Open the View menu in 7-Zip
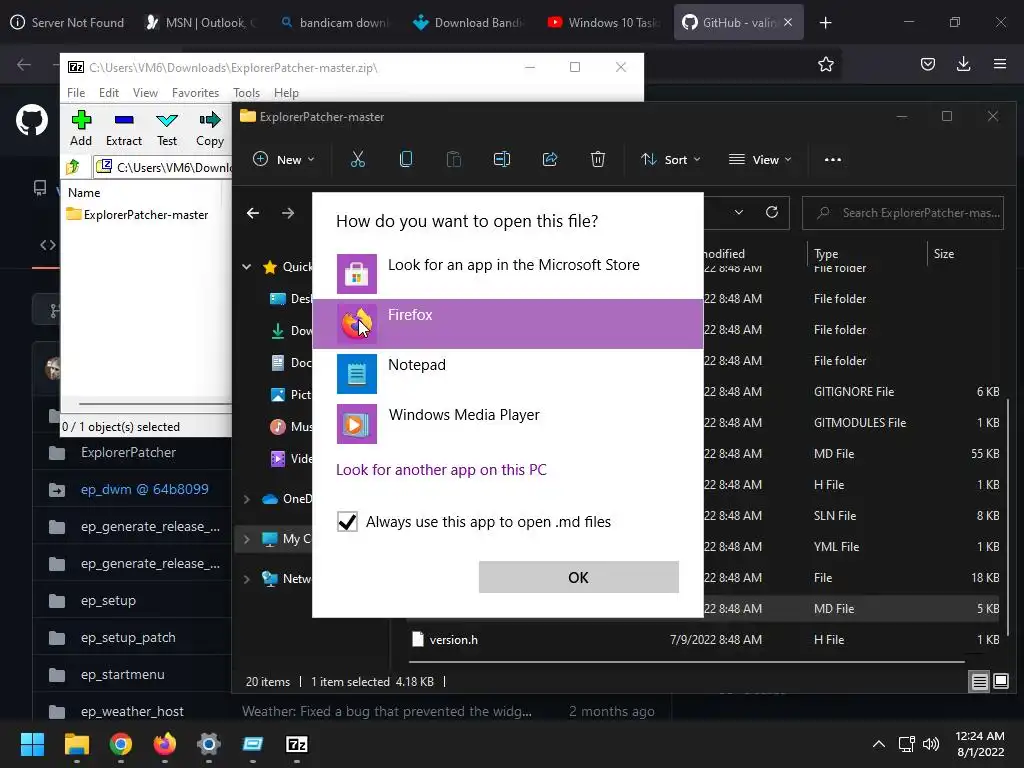 (x=145, y=93)
